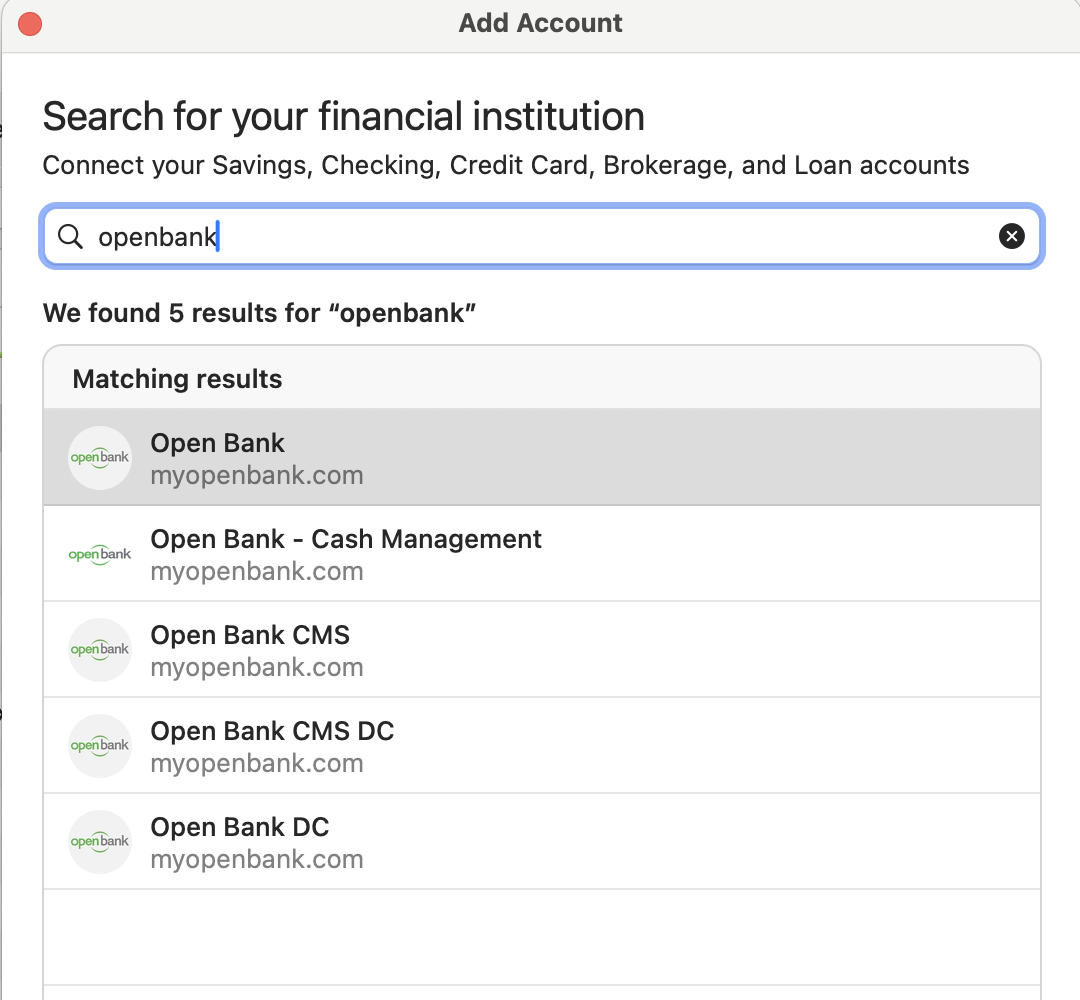Click the Search for your financial institution heading
The image size is (1080, 1000).
click(x=344, y=116)
